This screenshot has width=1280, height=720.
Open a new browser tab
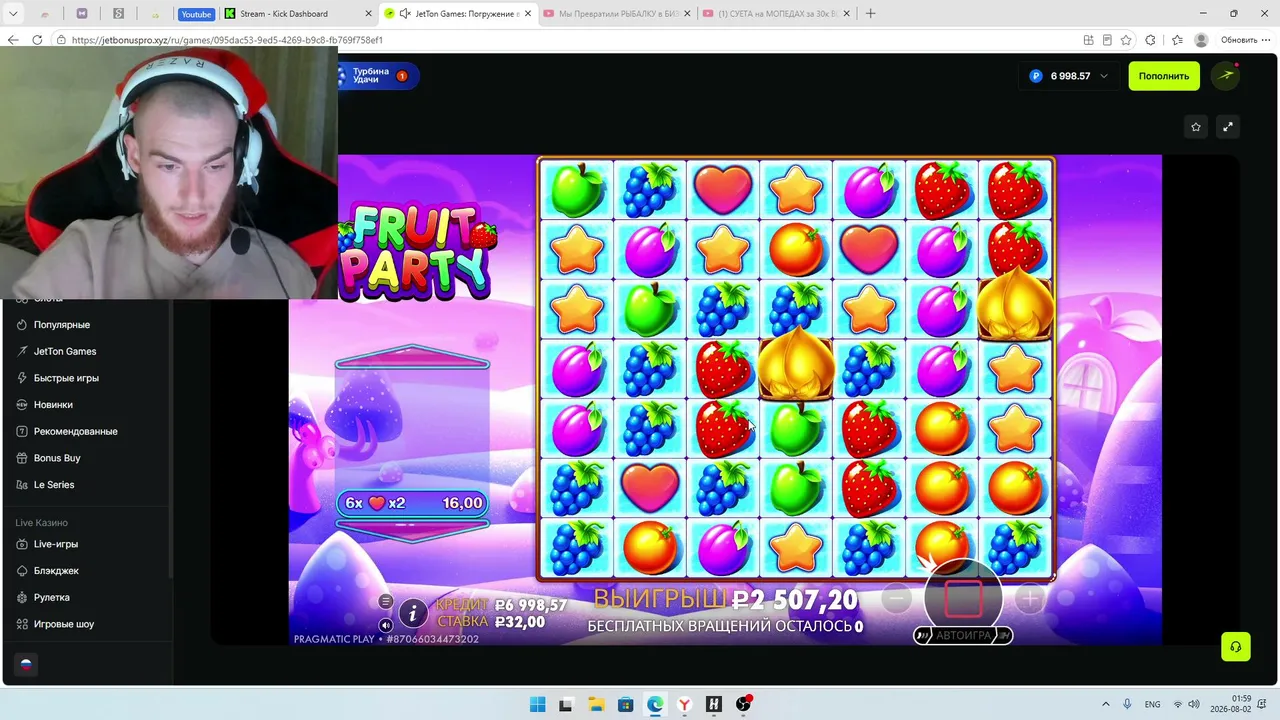[870, 14]
